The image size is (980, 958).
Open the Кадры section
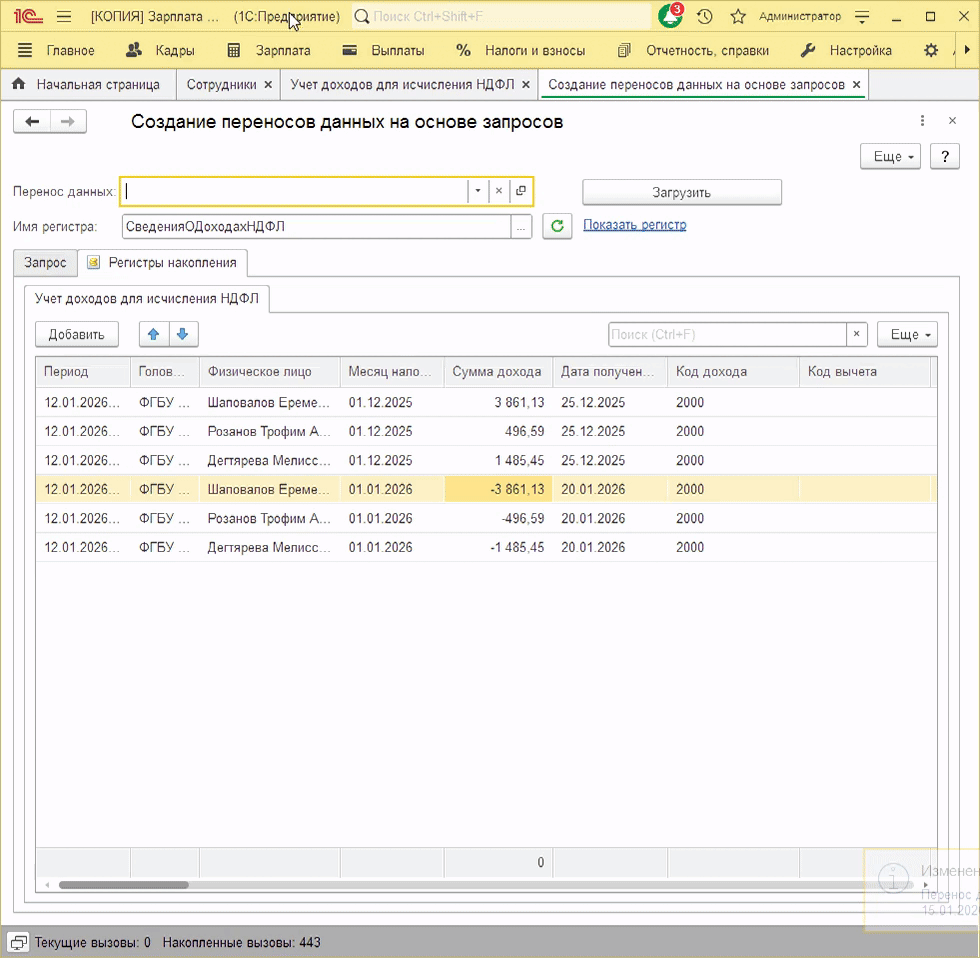(x=161, y=51)
